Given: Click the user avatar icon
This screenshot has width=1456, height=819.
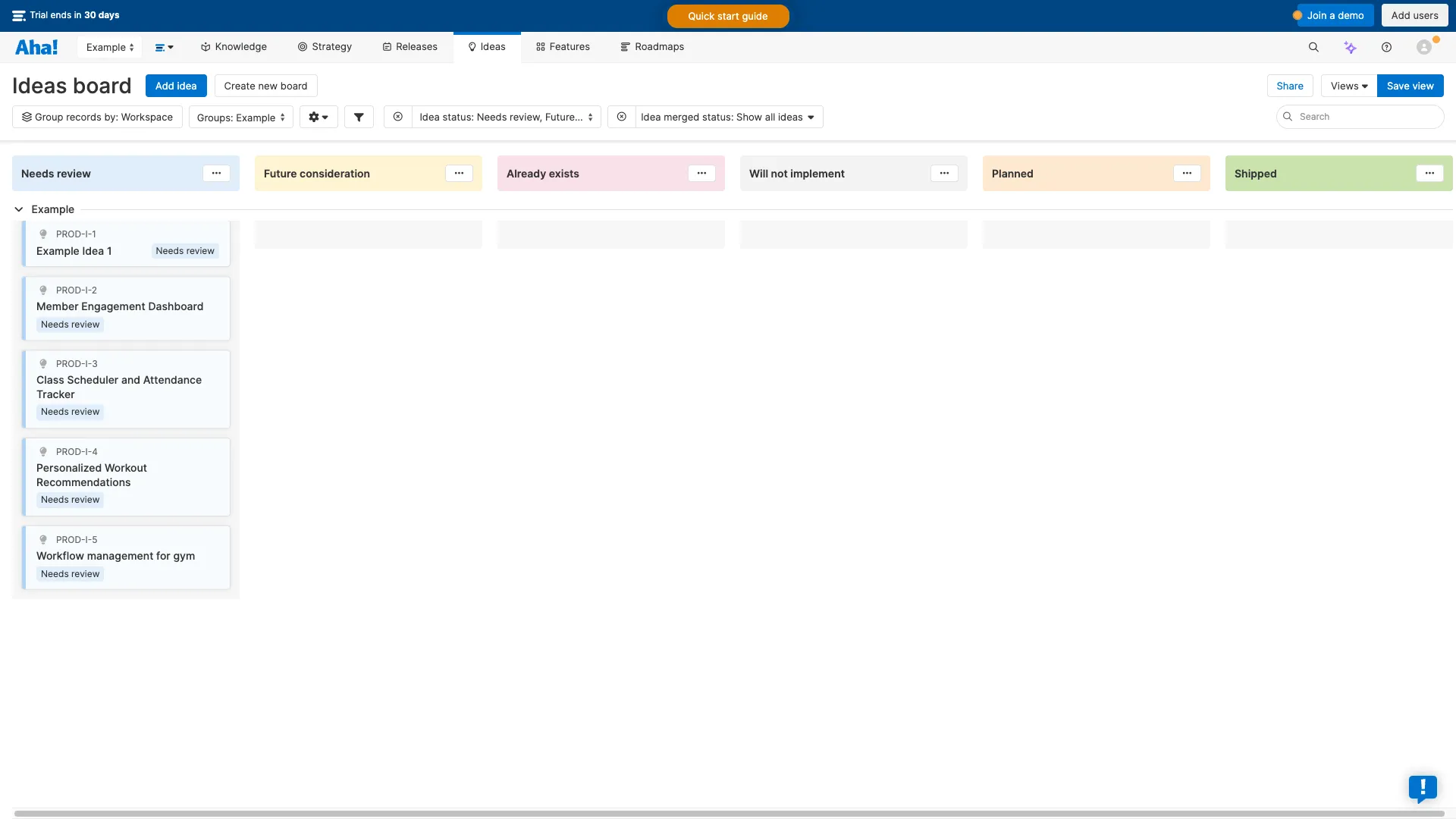Looking at the screenshot, I should [1424, 47].
